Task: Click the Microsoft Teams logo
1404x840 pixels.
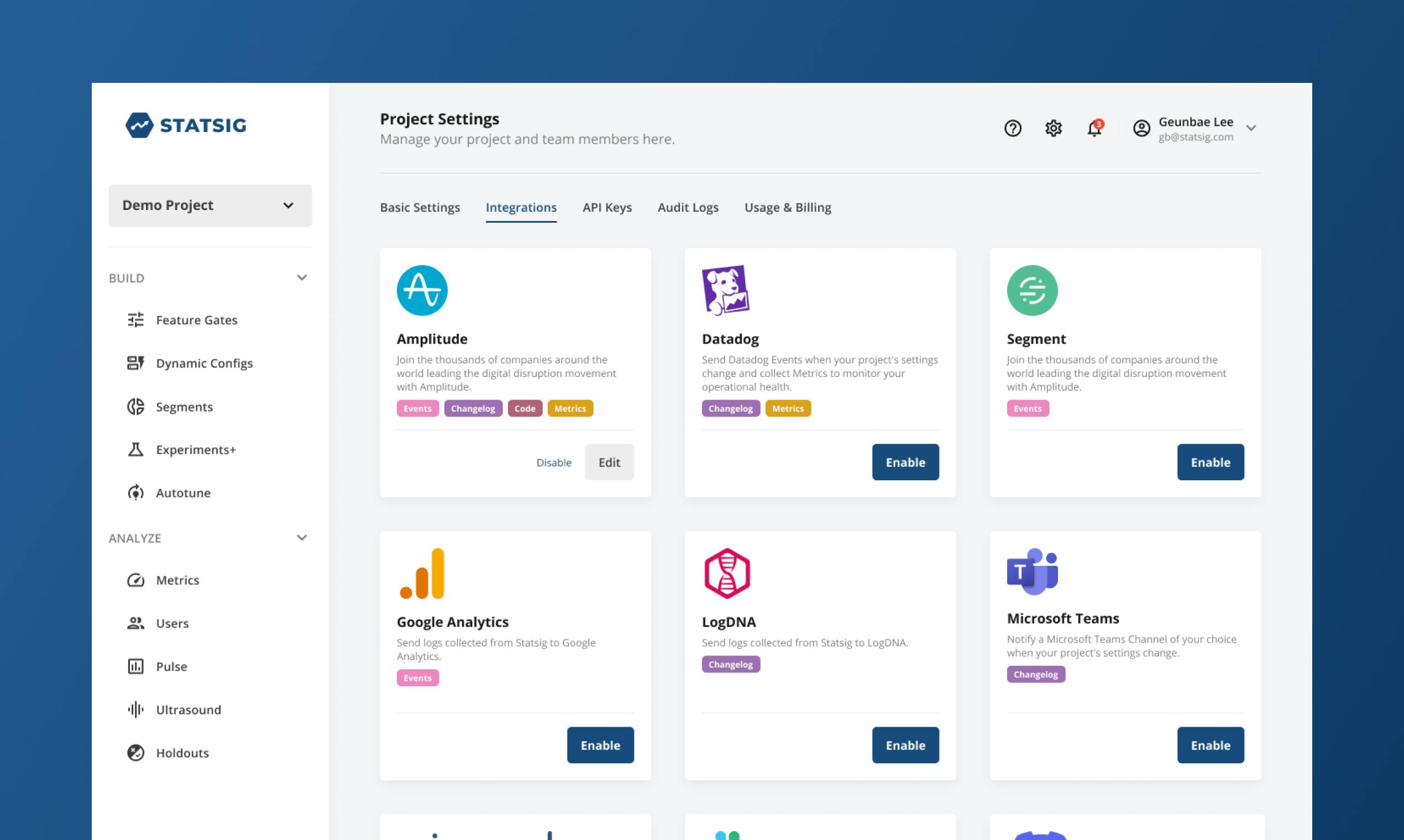Action: (x=1032, y=571)
